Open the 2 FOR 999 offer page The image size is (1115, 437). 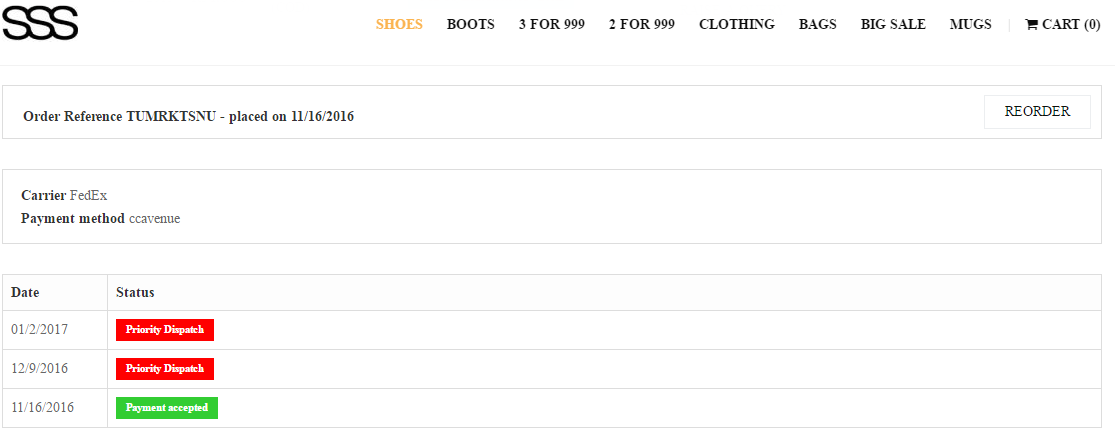tap(641, 24)
